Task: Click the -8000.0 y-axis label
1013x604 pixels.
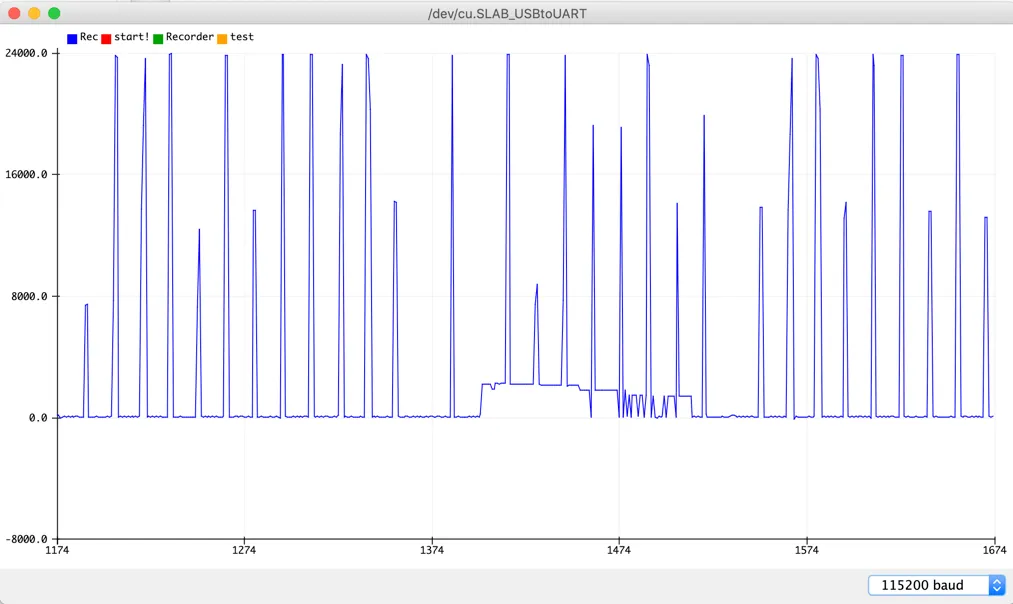Action: tap(26, 539)
